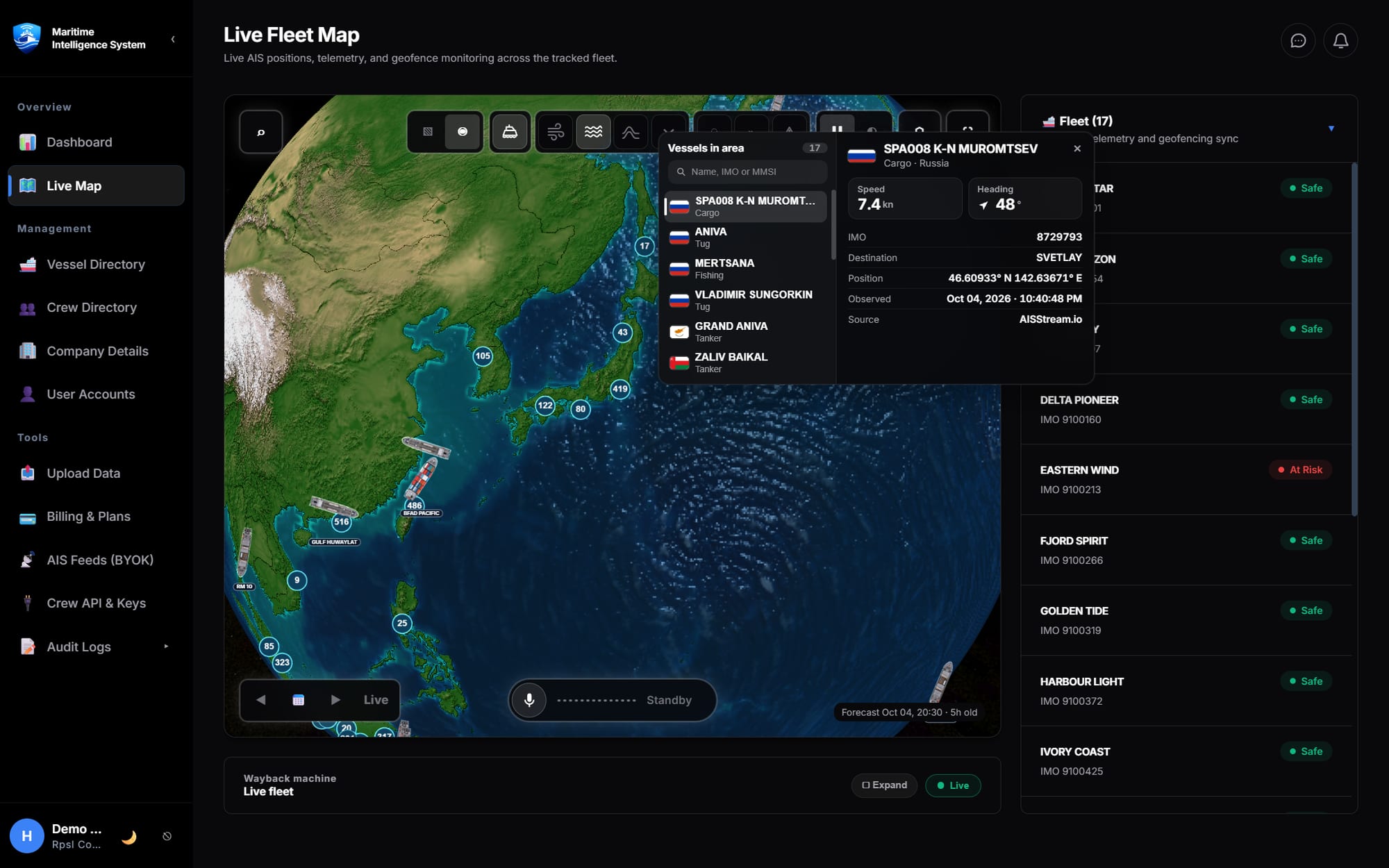Click the microphone voice command button

529,700
